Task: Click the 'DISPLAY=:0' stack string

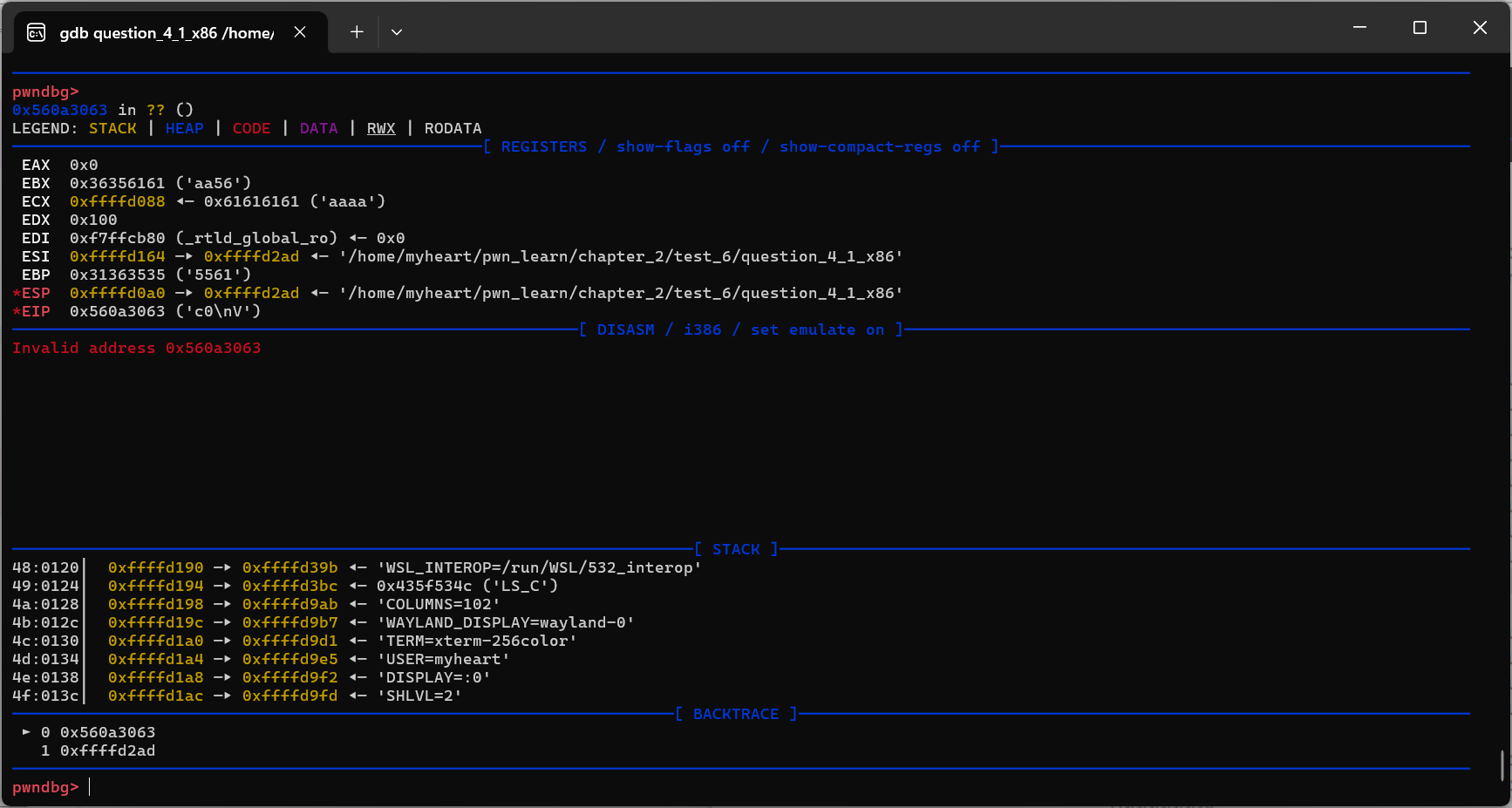Action: [x=434, y=677]
